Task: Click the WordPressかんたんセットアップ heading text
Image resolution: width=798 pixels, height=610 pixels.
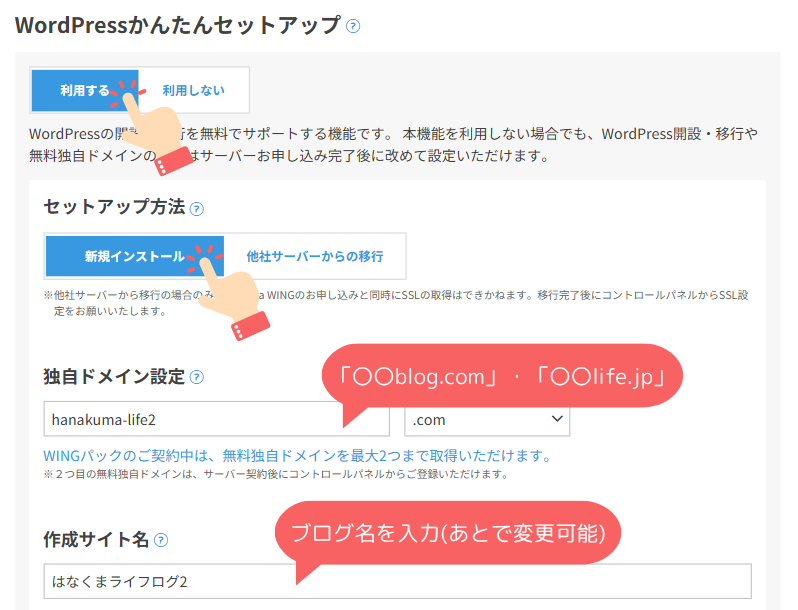Action: (x=178, y=25)
